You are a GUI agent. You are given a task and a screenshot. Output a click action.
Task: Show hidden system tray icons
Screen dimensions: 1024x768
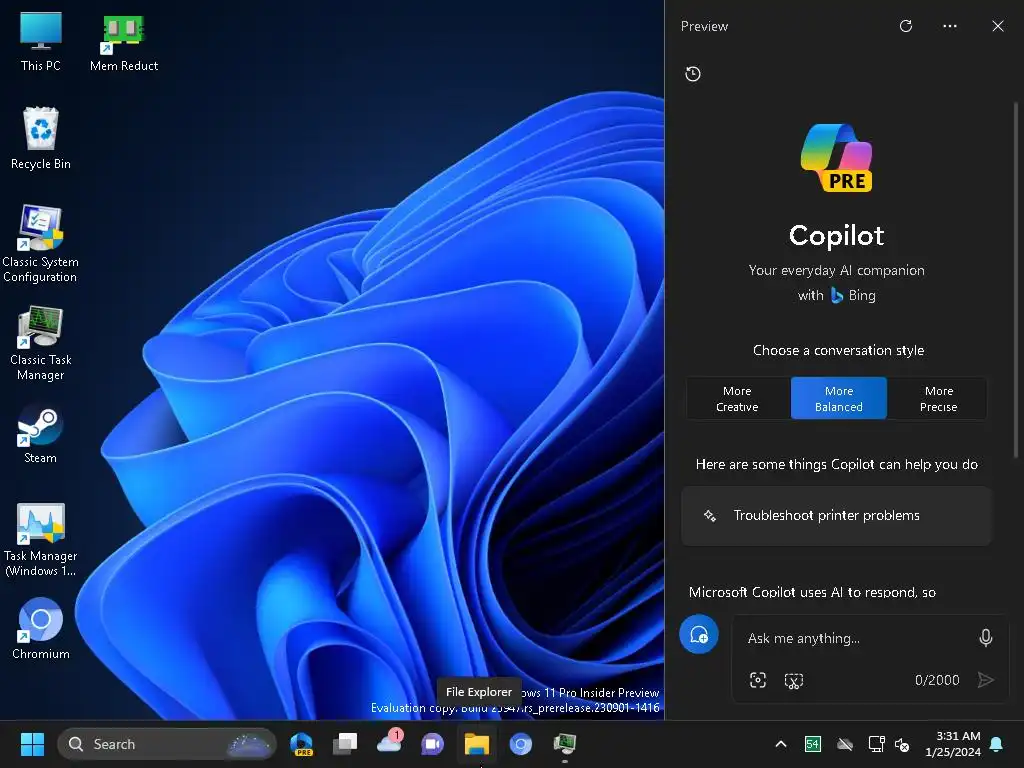pos(781,744)
